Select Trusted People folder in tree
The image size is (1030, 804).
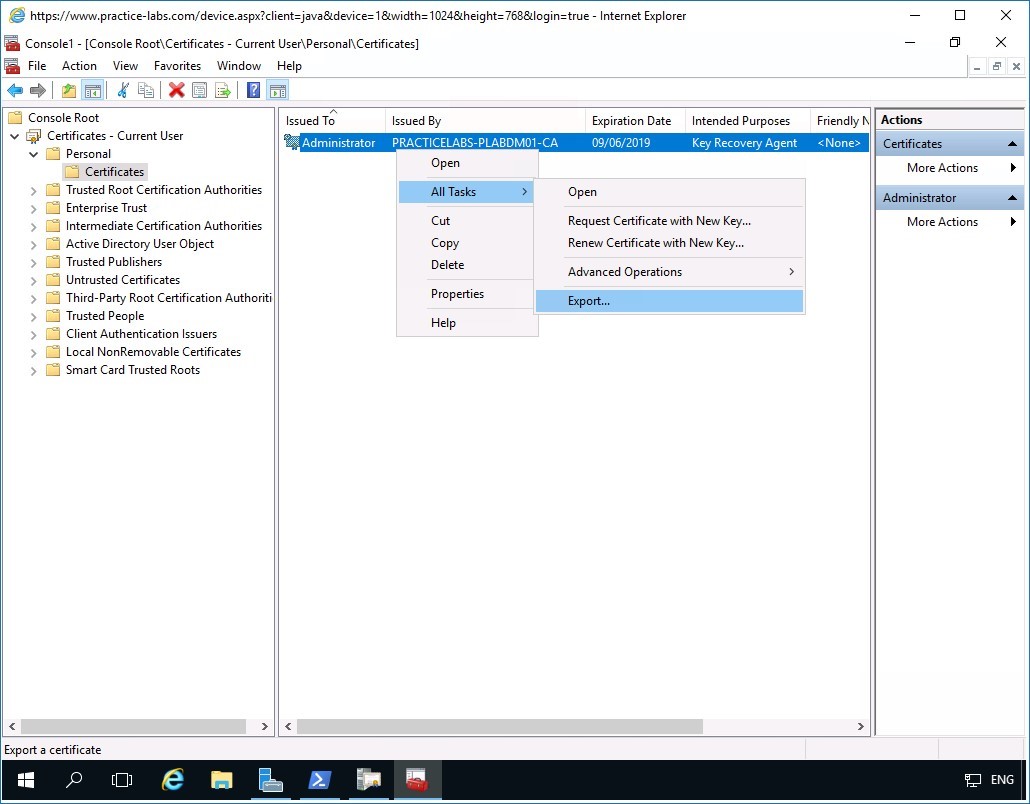104,316
